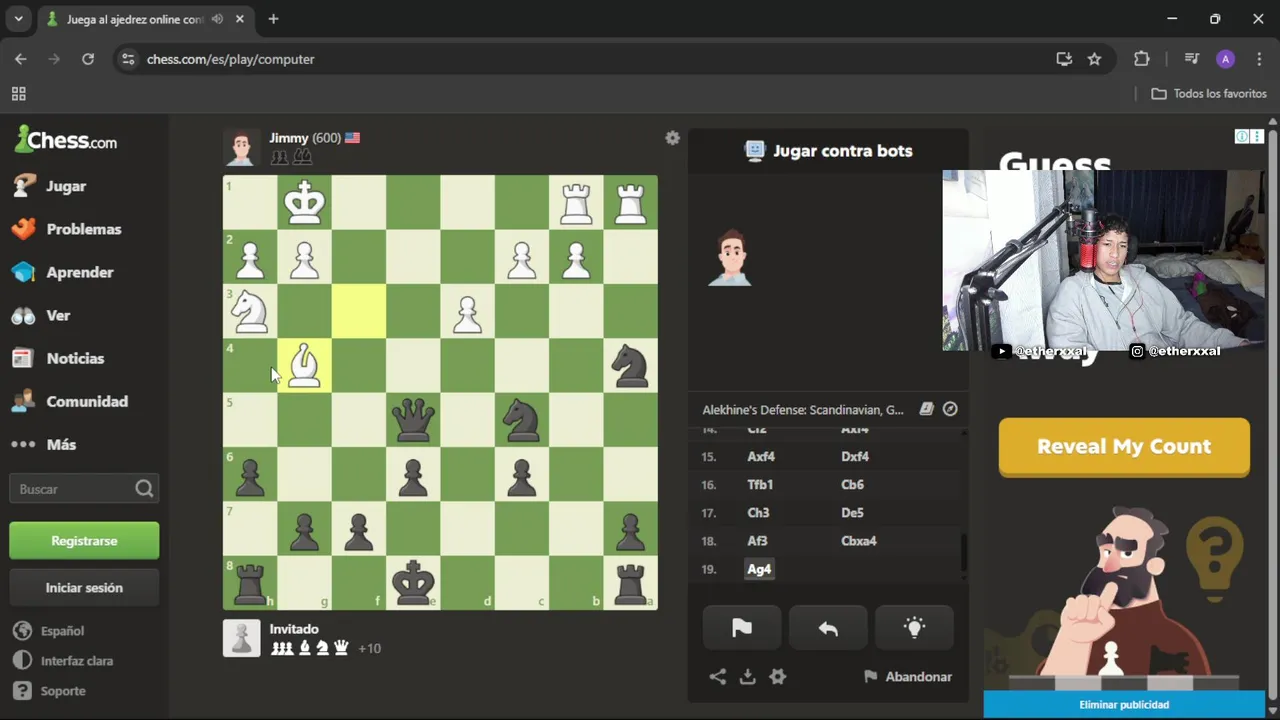Click the Reveal My Count ad button

click(1124, 446)
